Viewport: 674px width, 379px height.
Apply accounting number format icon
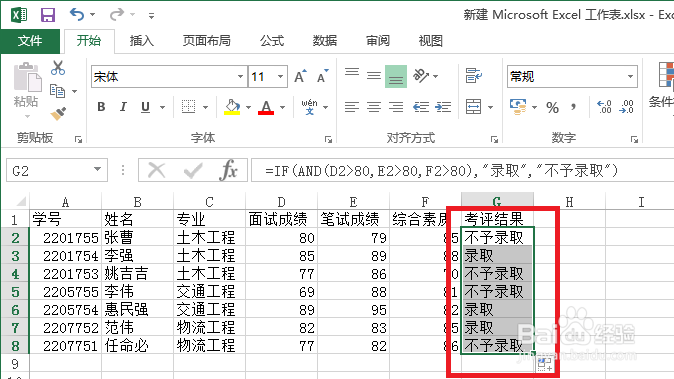click(x=518, y=107)
